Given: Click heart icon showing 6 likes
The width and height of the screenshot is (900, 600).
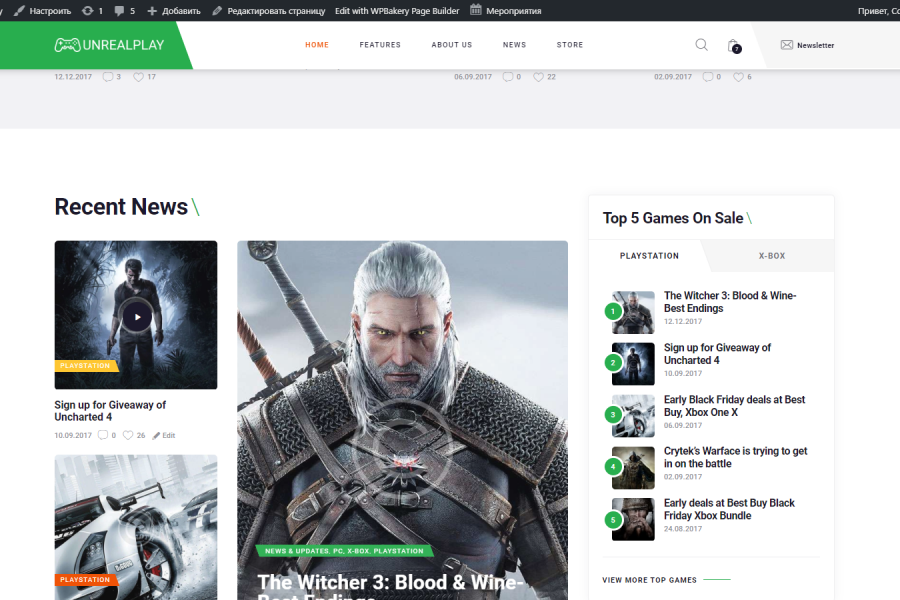Looking at the screenshot, I should (739, 77).
